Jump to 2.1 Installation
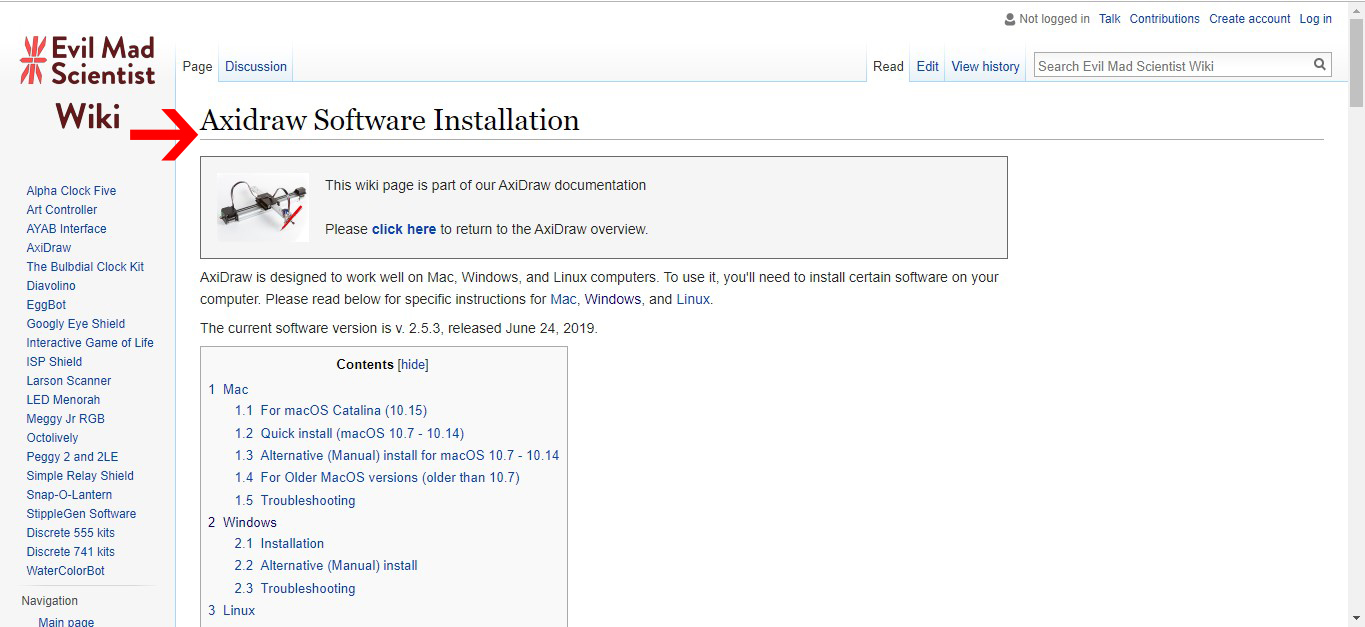The image size is (1365, 627). point(279,544)
